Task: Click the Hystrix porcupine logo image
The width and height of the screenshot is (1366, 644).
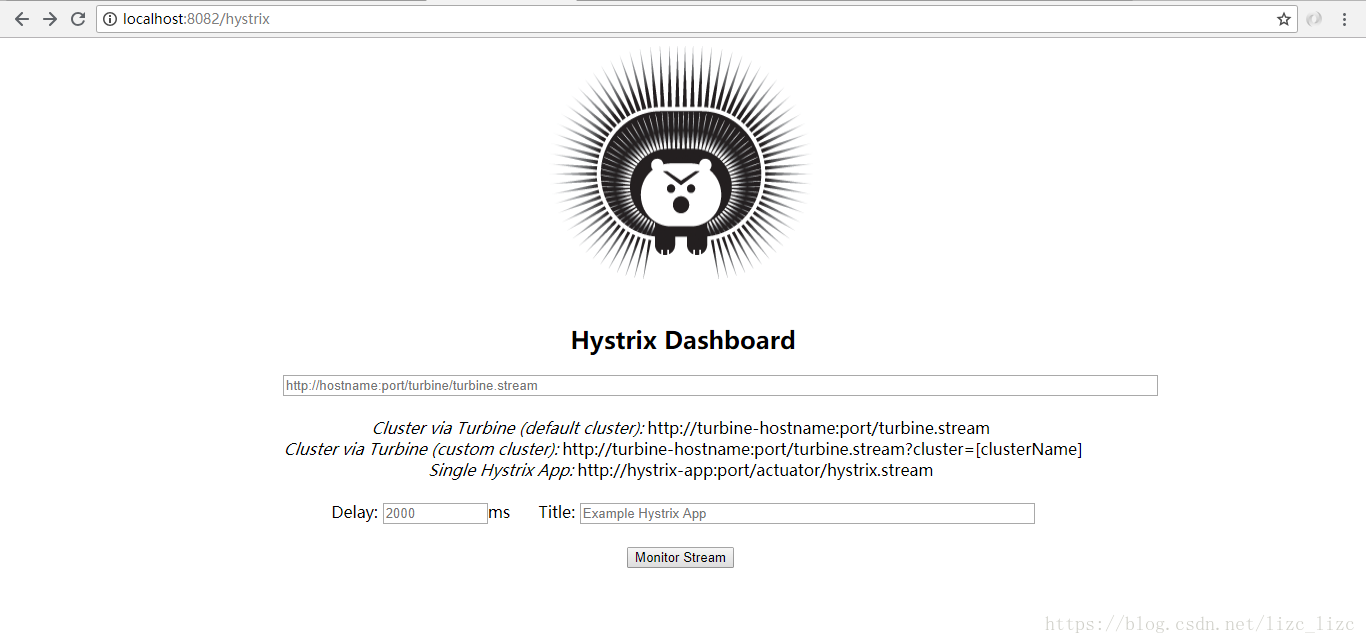Action: (682, 164)
